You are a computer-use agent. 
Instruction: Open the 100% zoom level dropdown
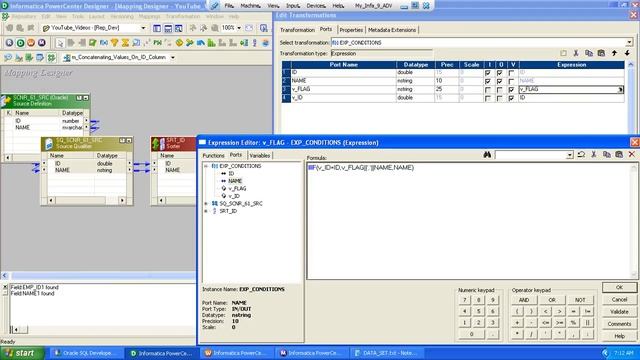click(x=239, y=28)
